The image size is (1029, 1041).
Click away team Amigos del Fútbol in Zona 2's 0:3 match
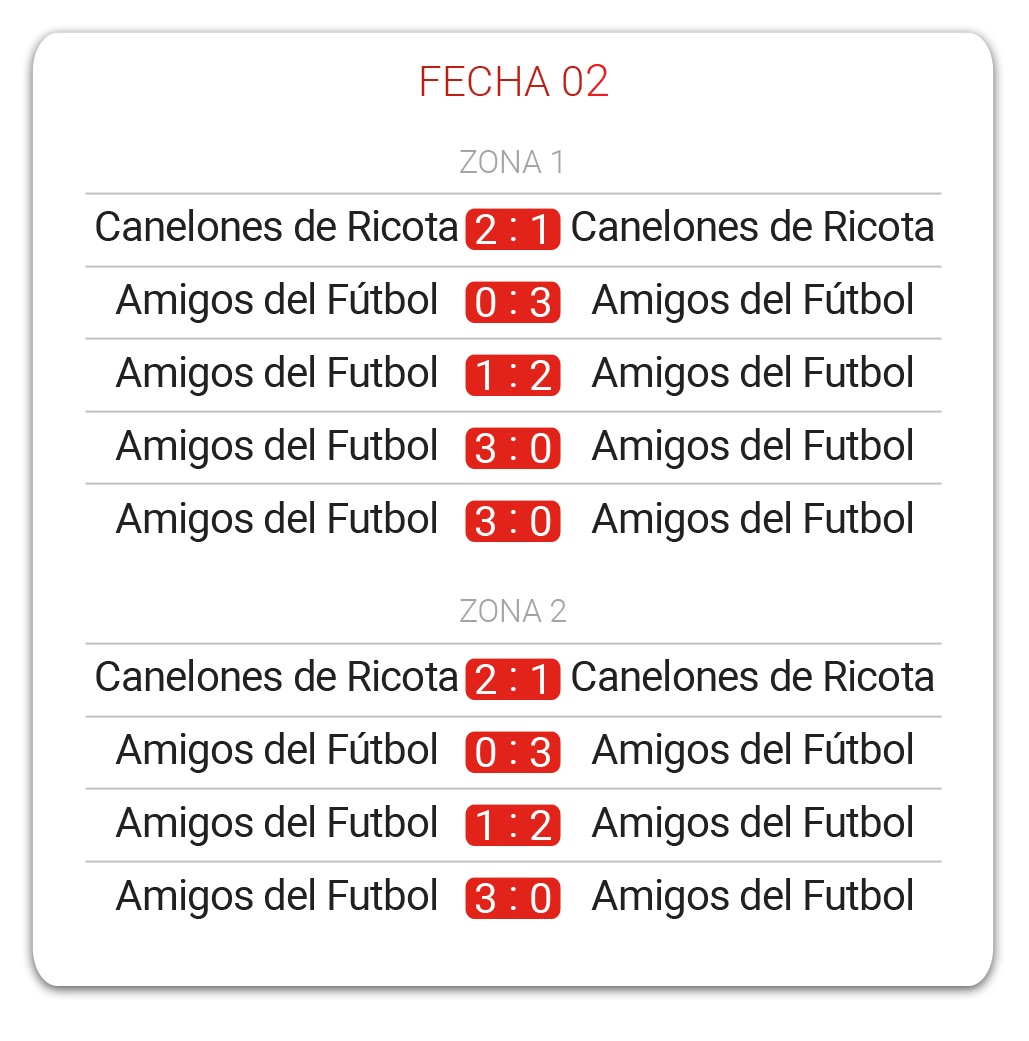tap(753, 751)
